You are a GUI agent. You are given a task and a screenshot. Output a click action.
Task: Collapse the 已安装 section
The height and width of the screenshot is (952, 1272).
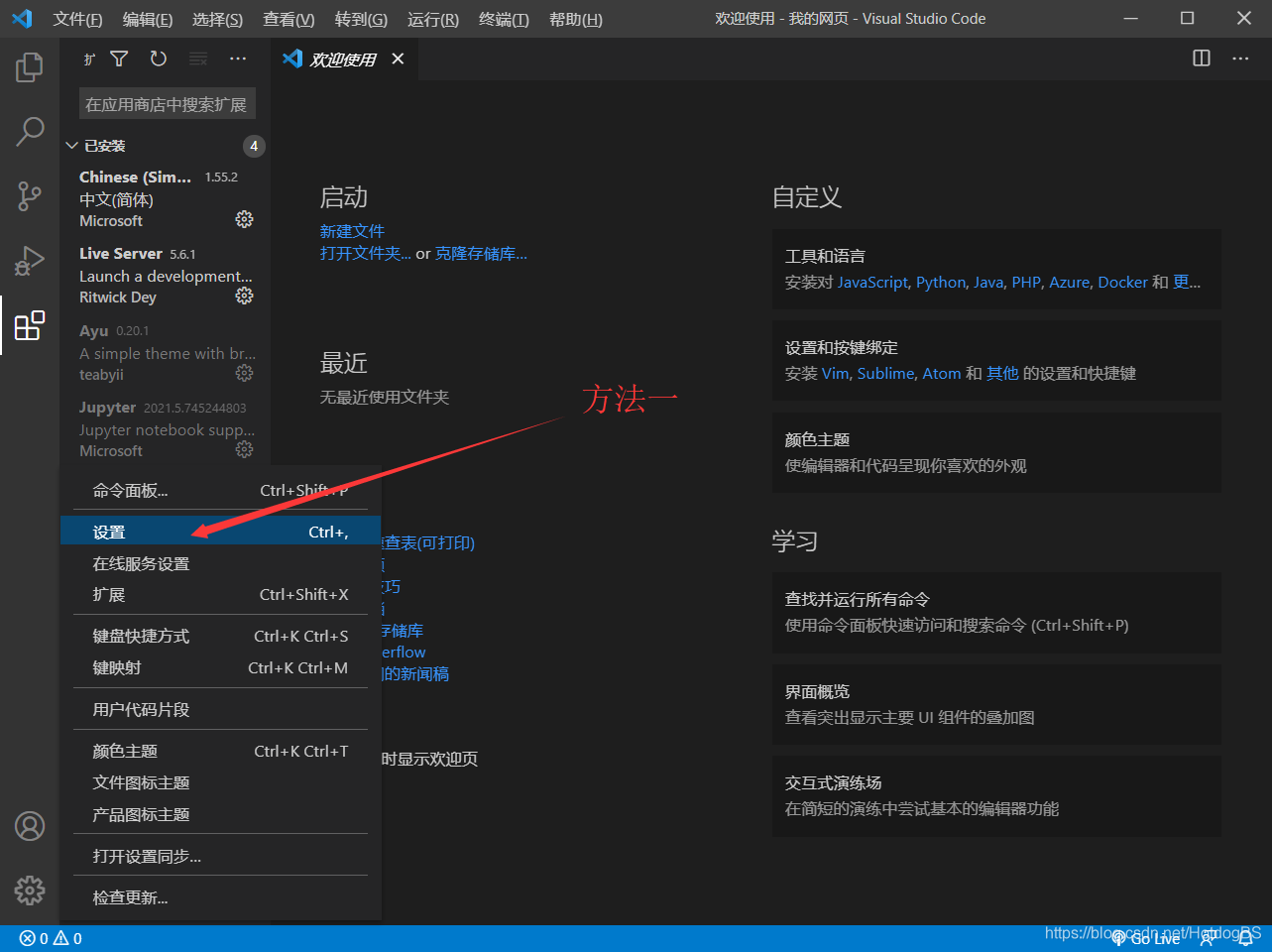pyautogui.click(x=167, y=146)
